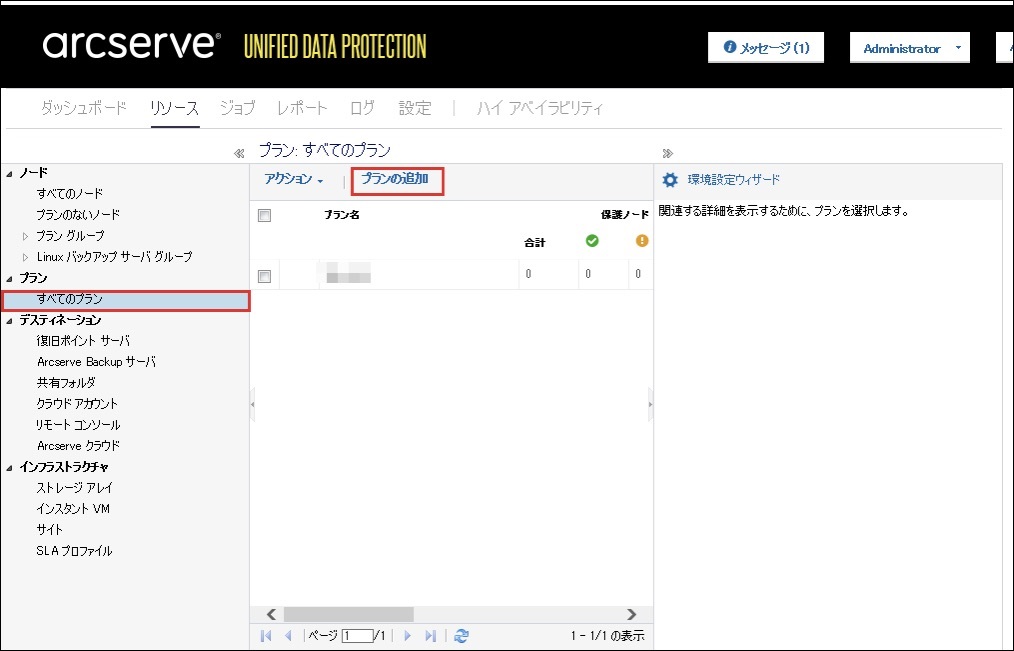Open the Administrator user dropdown
Image resolution: width=1014 pixels, height=651 pixels.
click(909, 48)
